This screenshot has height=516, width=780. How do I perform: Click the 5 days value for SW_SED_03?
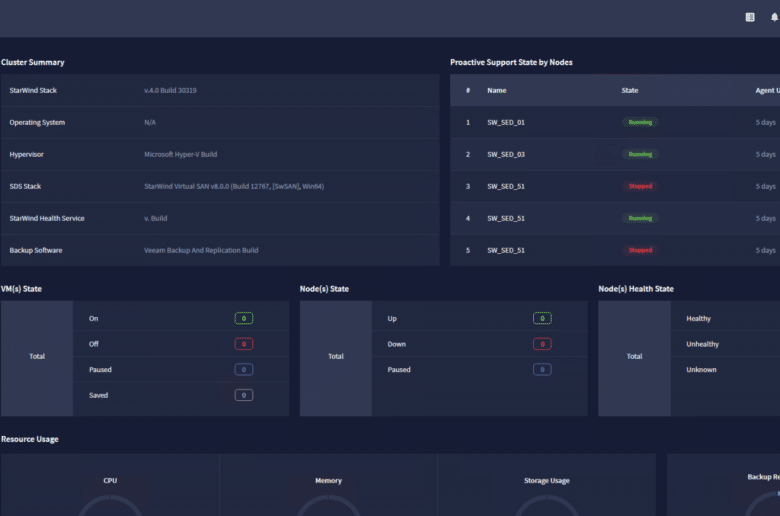pos(766,154)
